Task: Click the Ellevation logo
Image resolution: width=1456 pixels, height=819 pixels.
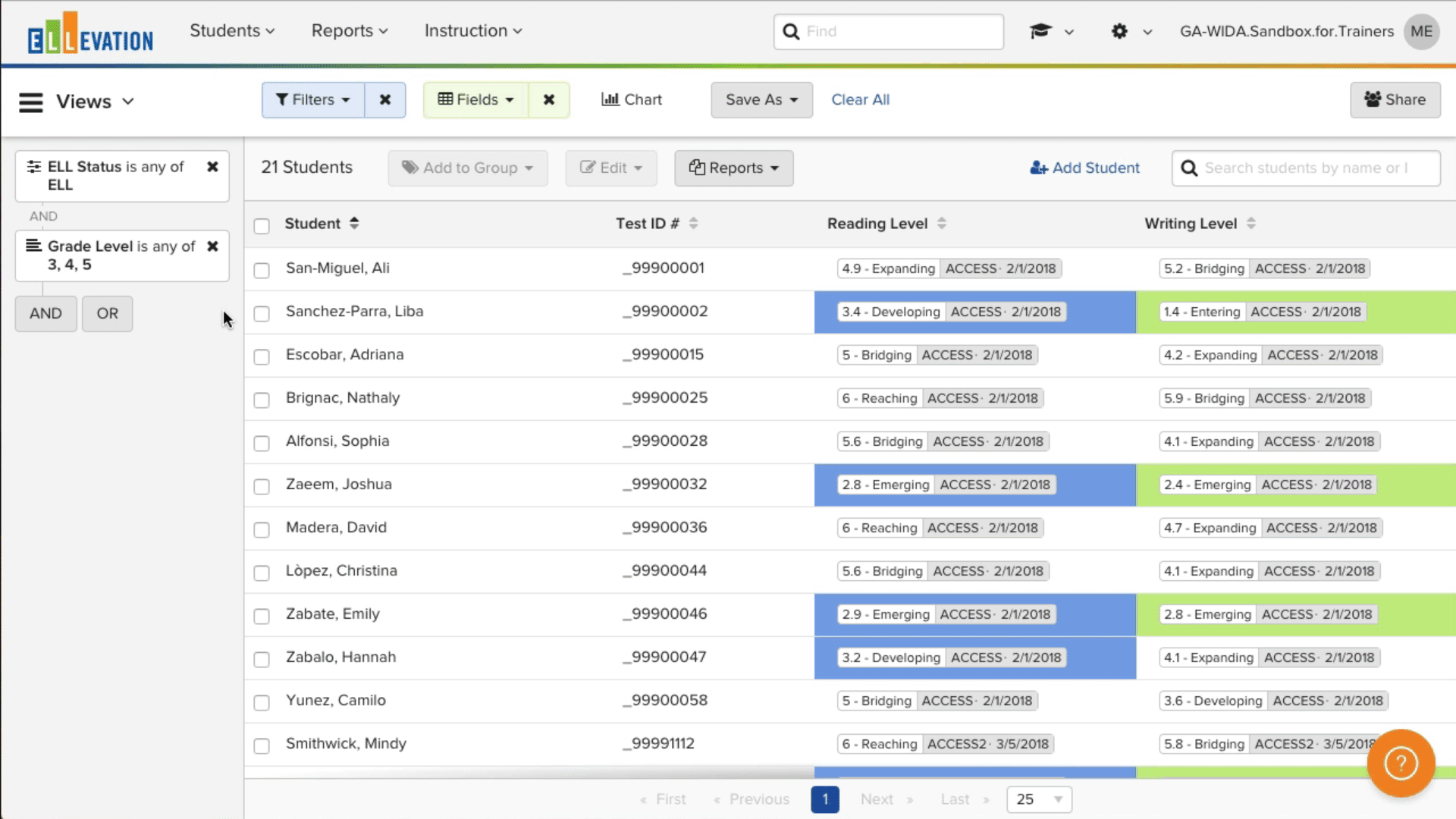Action: (x=90, y=33)
